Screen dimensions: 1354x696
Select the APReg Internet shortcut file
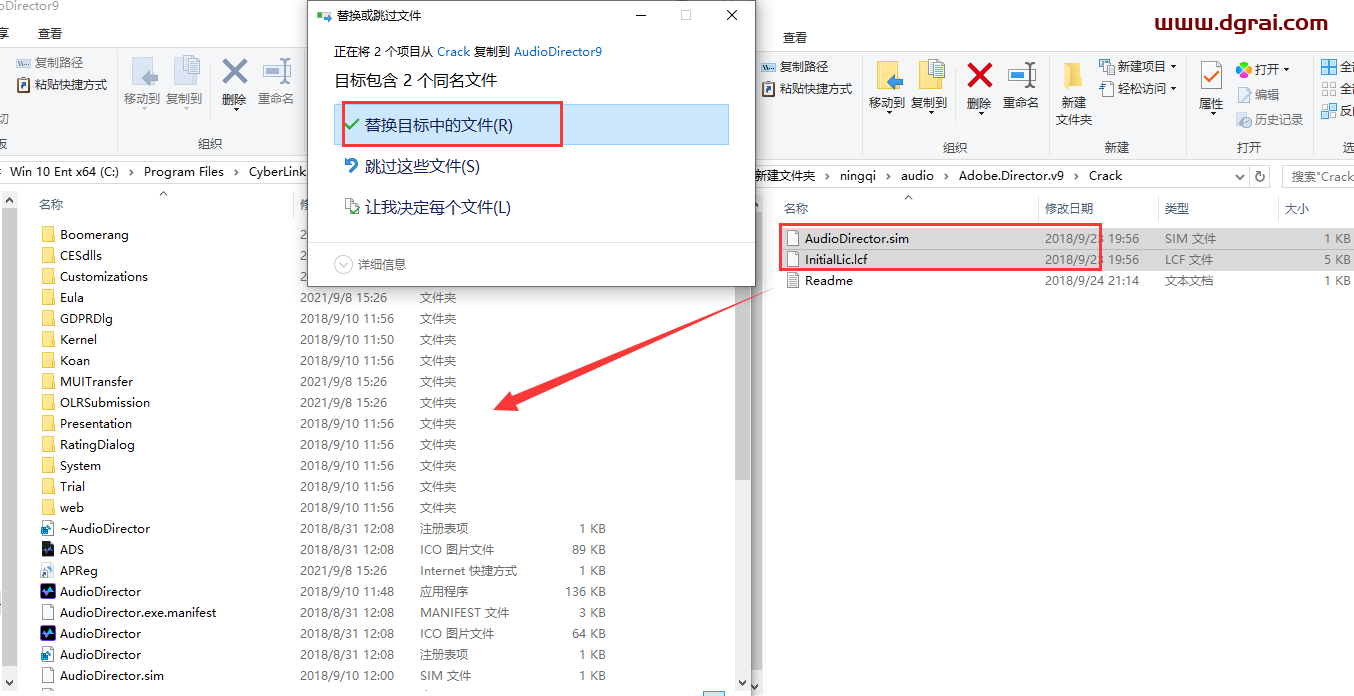(x=78, y=570)
